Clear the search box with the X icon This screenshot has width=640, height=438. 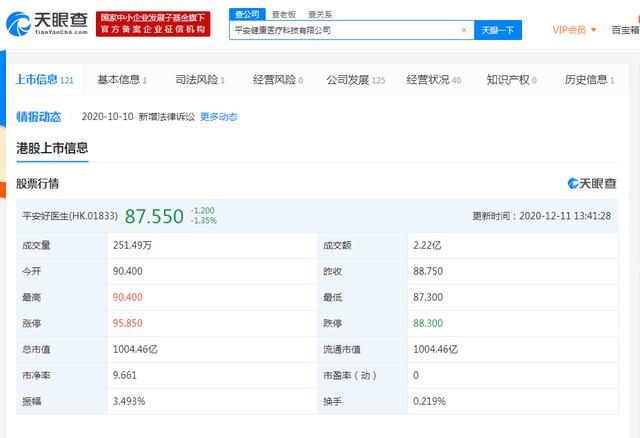point(463,30)
